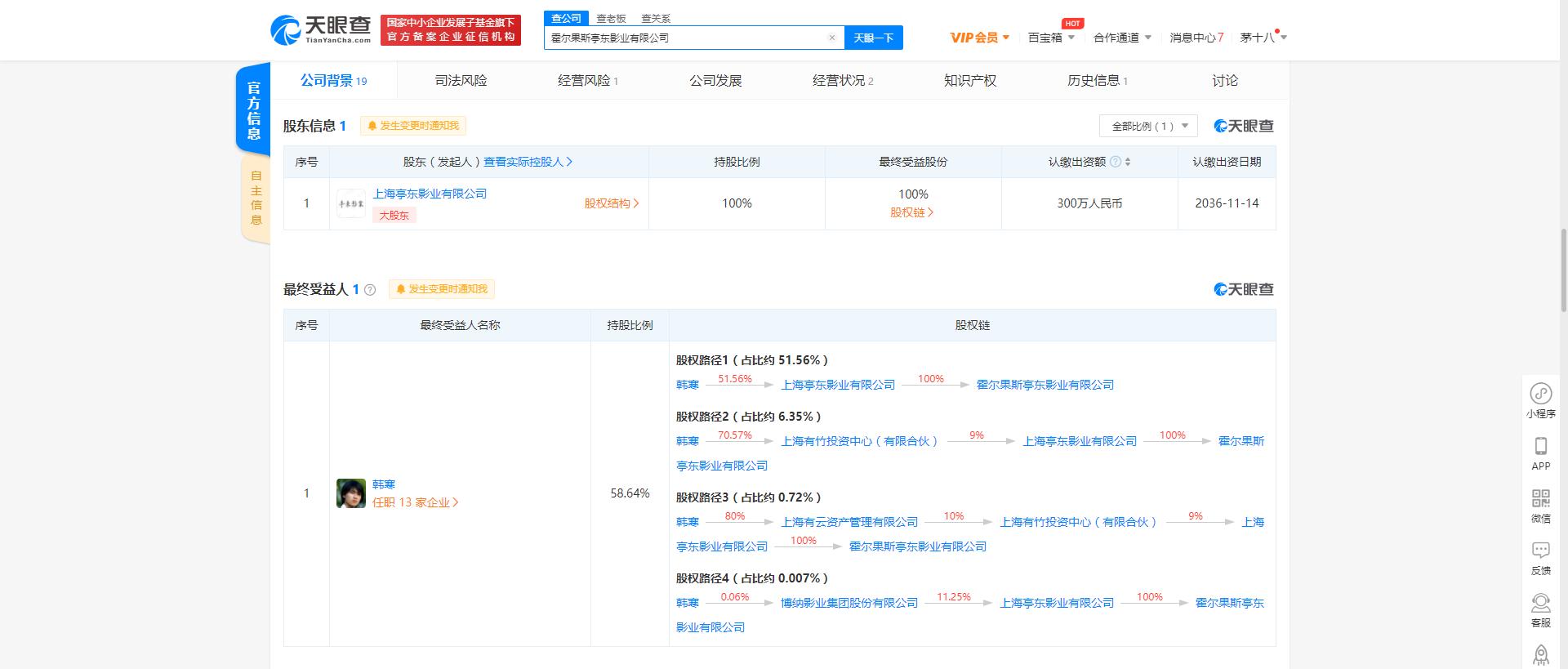Image resolution: width=1568 pixels, height=669 pixels.
Task: Open the APP download icon
Action: pyautogui.click(x=1540, y=453)
